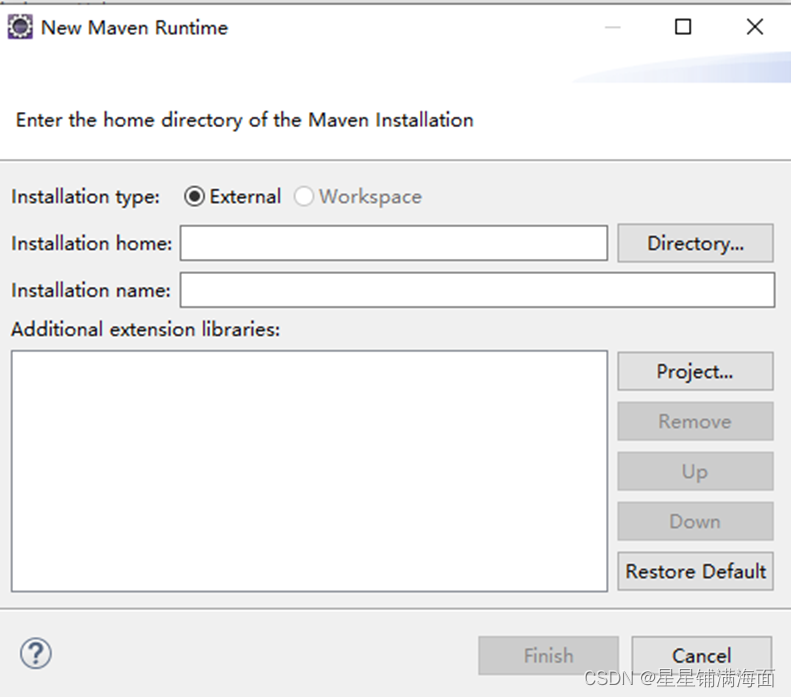Close the New Maven Runtime window
The image size is (791, 697).
[755, 27]
